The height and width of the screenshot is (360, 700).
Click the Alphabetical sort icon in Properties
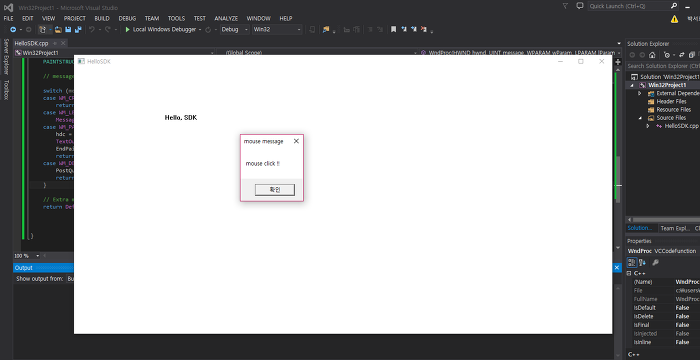(x=642, y=263)
